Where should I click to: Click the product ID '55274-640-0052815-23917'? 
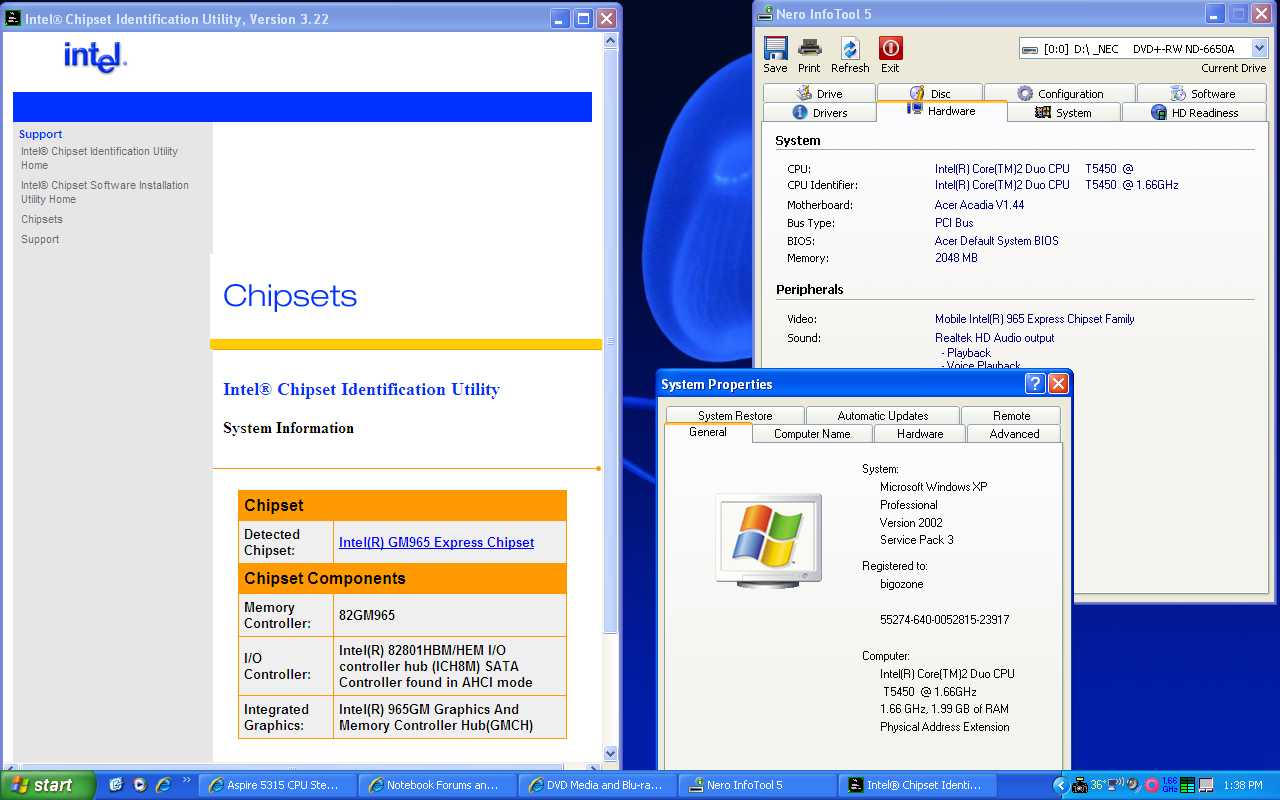(945, 620)
